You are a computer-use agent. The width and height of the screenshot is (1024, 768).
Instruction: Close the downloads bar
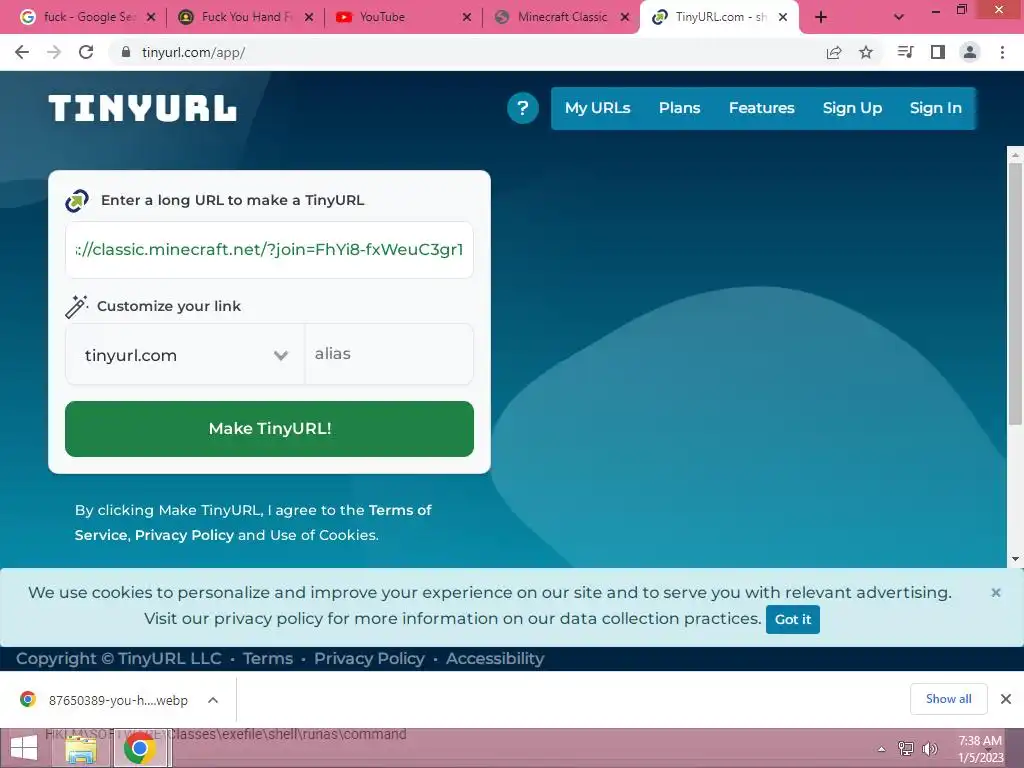(x=1006, y=699)
